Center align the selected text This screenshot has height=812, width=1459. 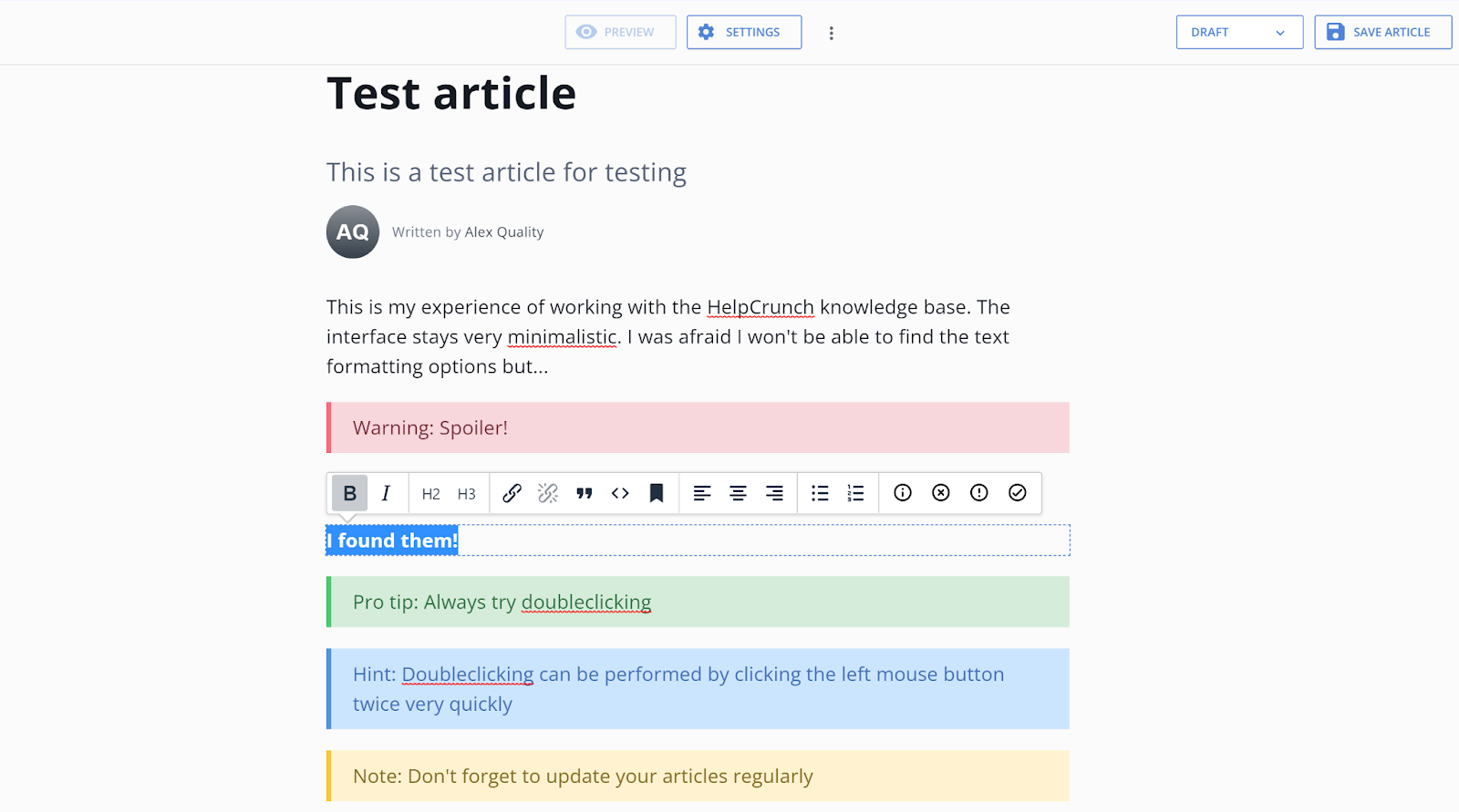tap(738, 493)
